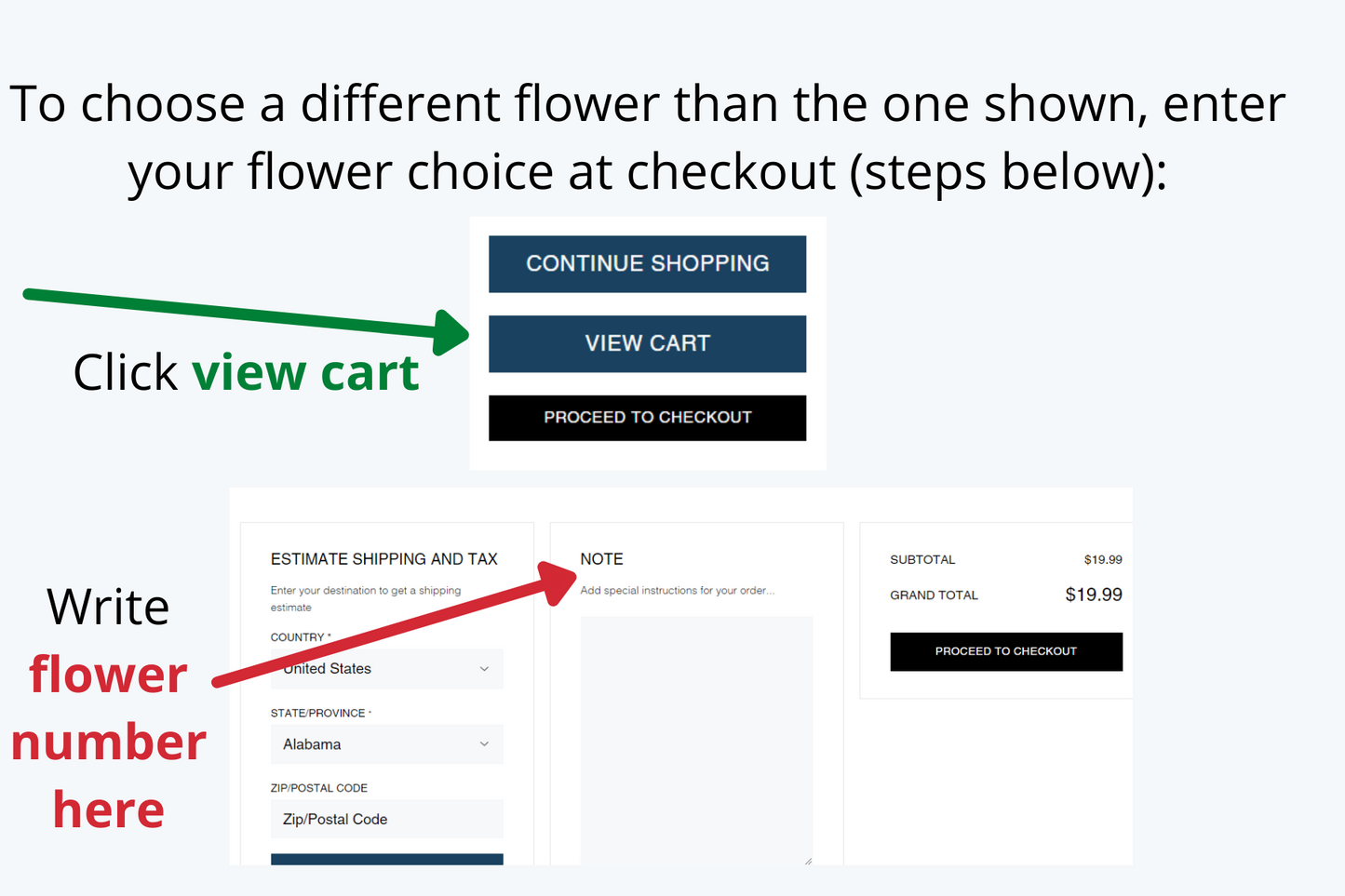Select the Estimate Shipping and Tax heading
The height and width of the screenshot is (896, 1345).
click(x=383, y=559)
